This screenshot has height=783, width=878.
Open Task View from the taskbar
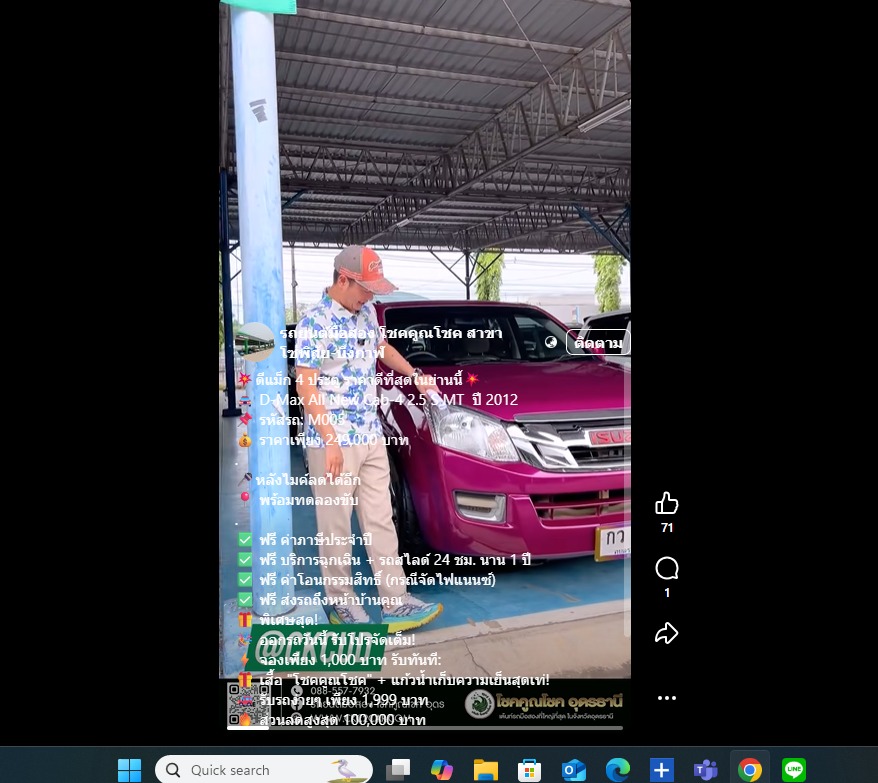point(398,770)
